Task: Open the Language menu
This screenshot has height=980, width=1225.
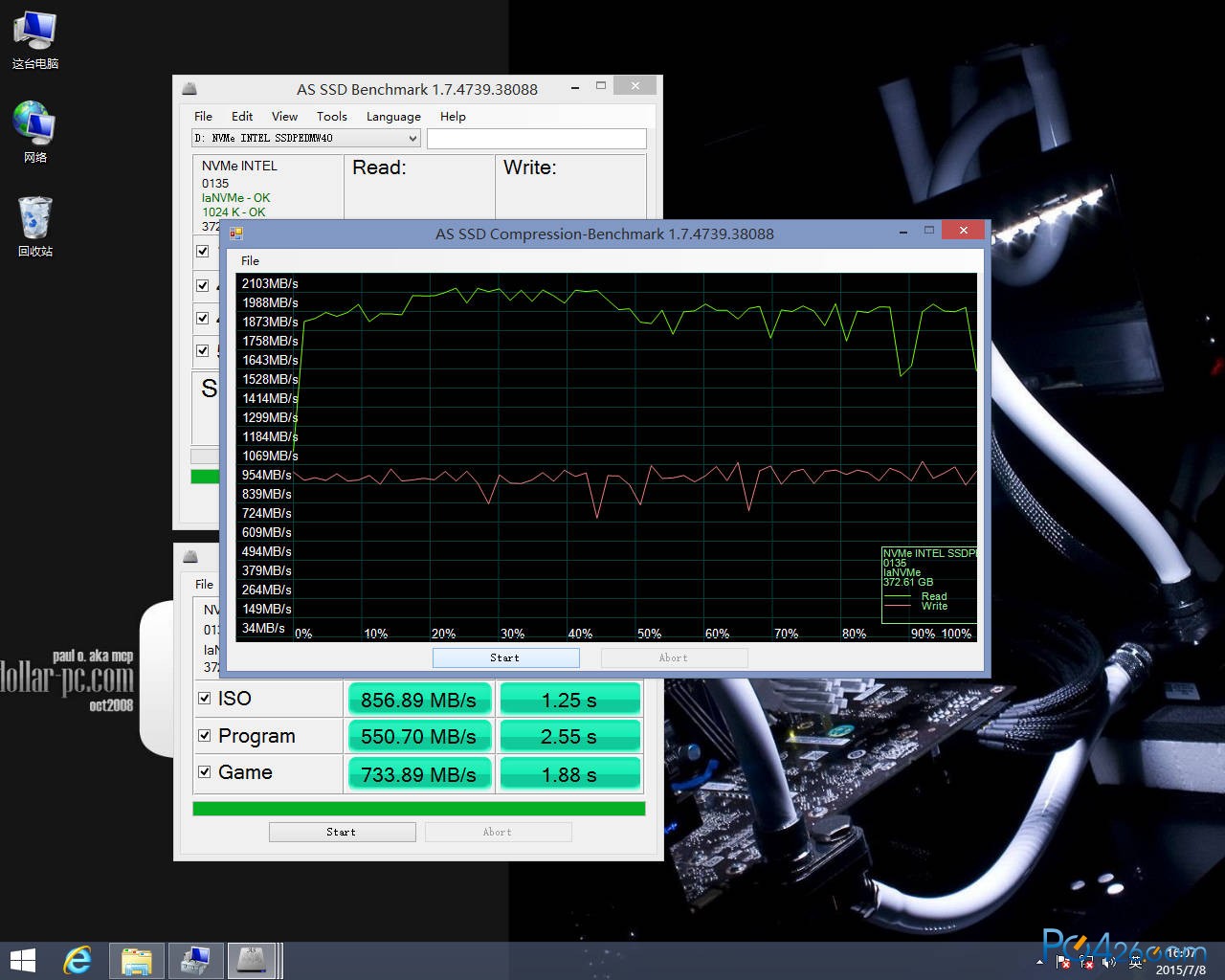Action: pos(393,116)
